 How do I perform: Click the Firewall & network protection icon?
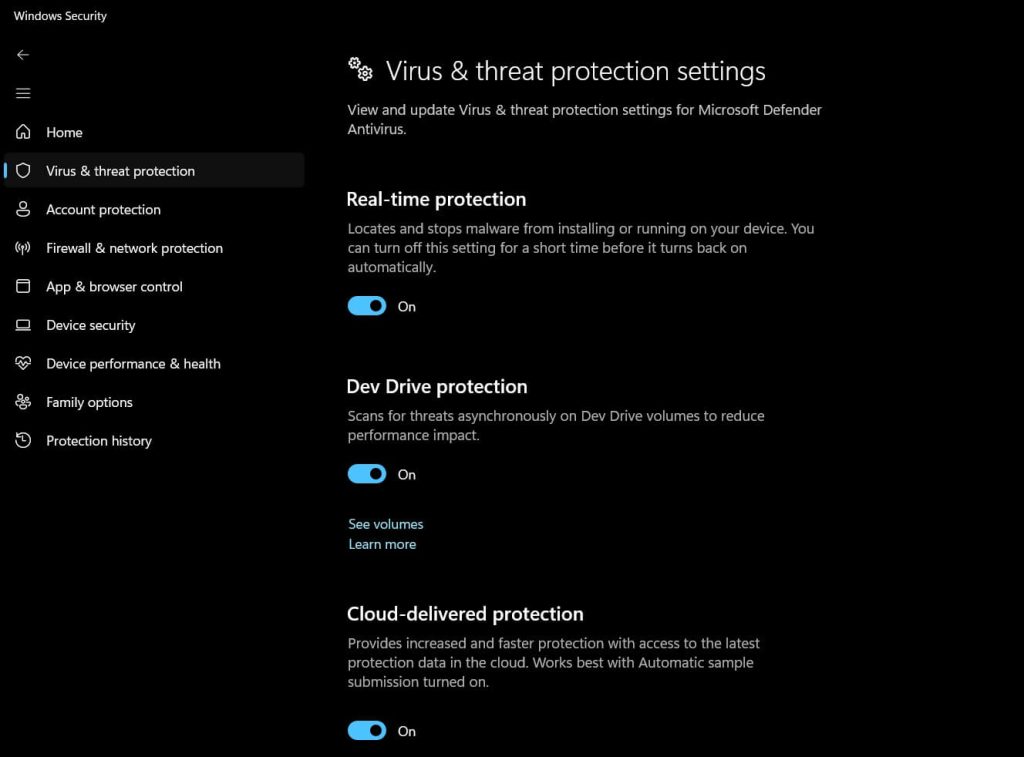pos(22,248)
